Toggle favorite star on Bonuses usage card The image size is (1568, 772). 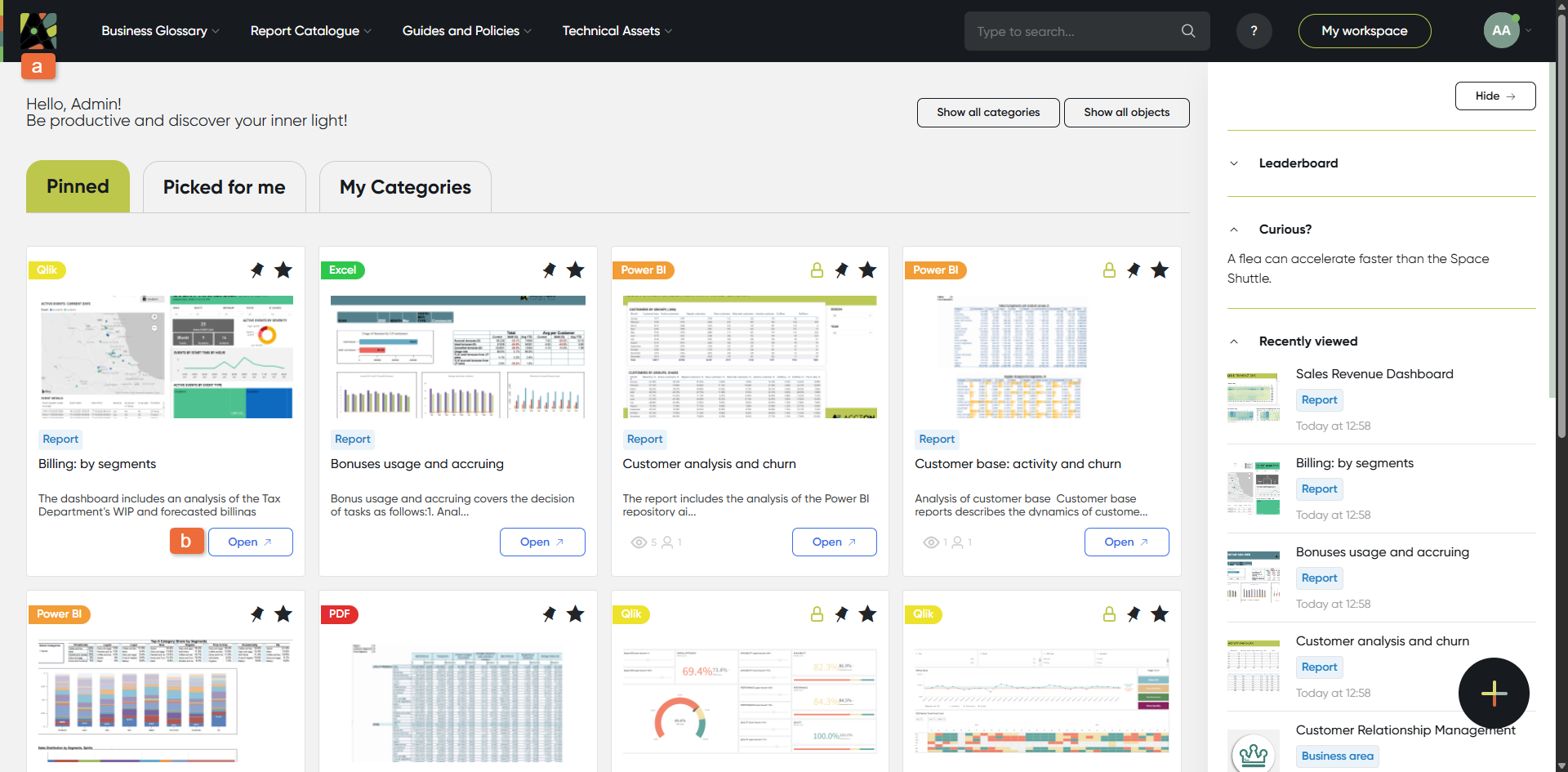pos(576,270)
